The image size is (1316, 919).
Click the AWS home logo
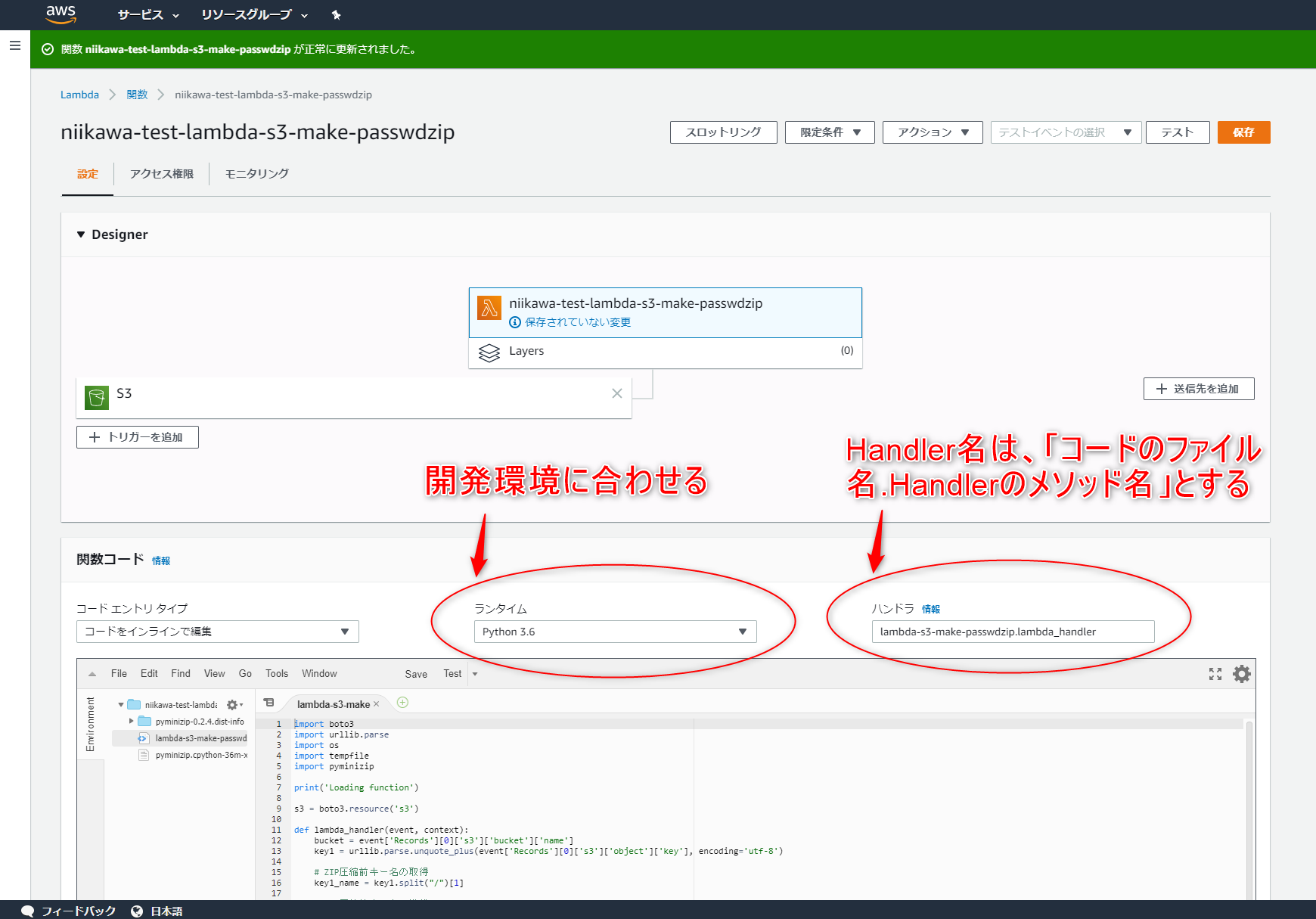(61, 14)
